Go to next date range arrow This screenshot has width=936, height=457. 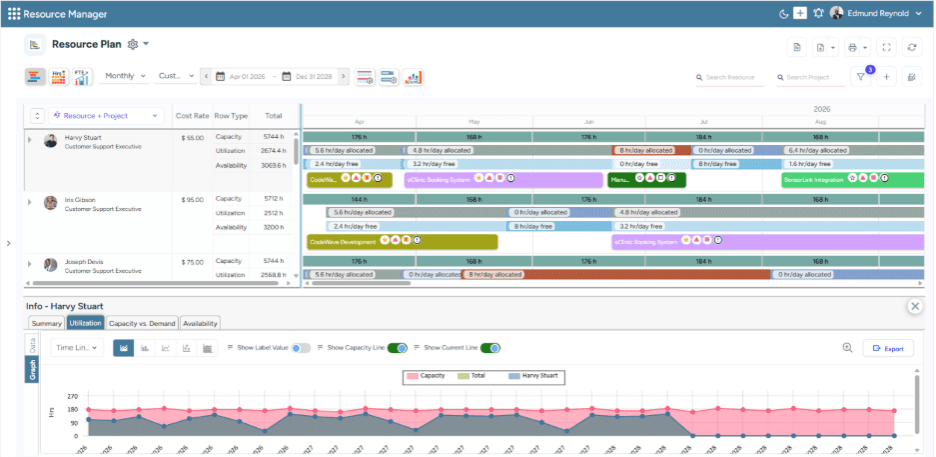(x=343, y=76)
